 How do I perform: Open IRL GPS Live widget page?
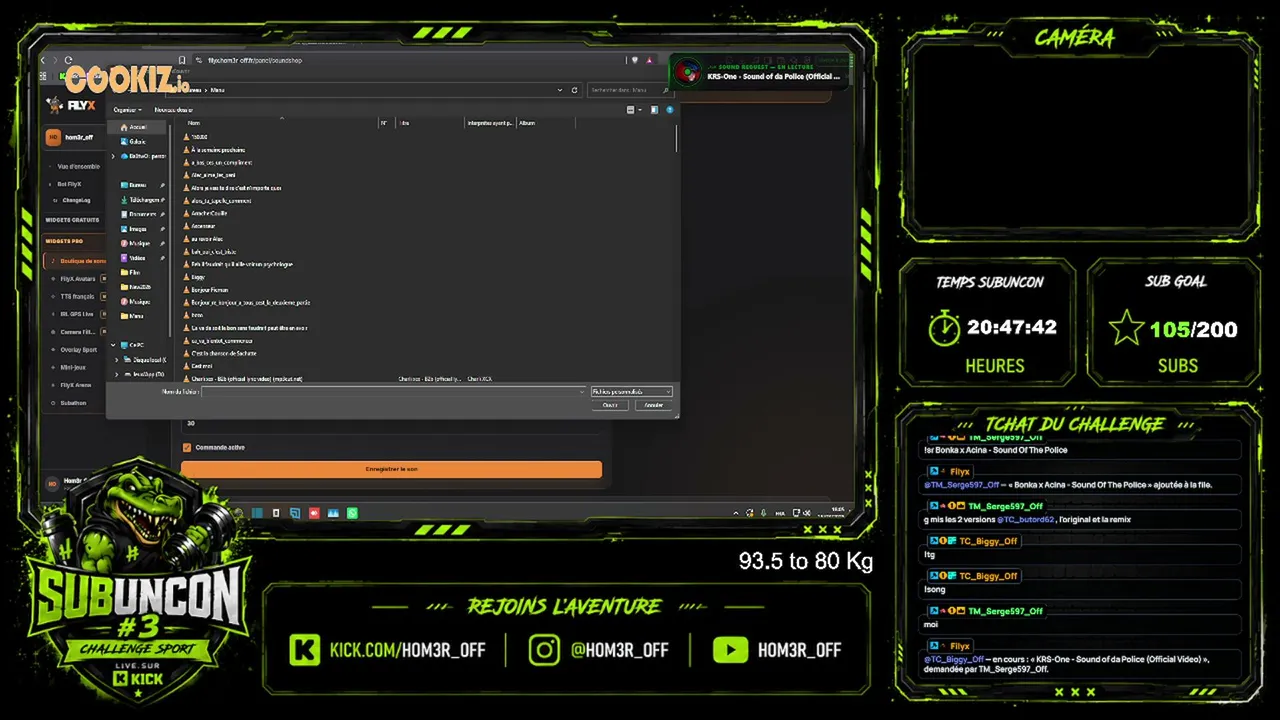(77, 314)
